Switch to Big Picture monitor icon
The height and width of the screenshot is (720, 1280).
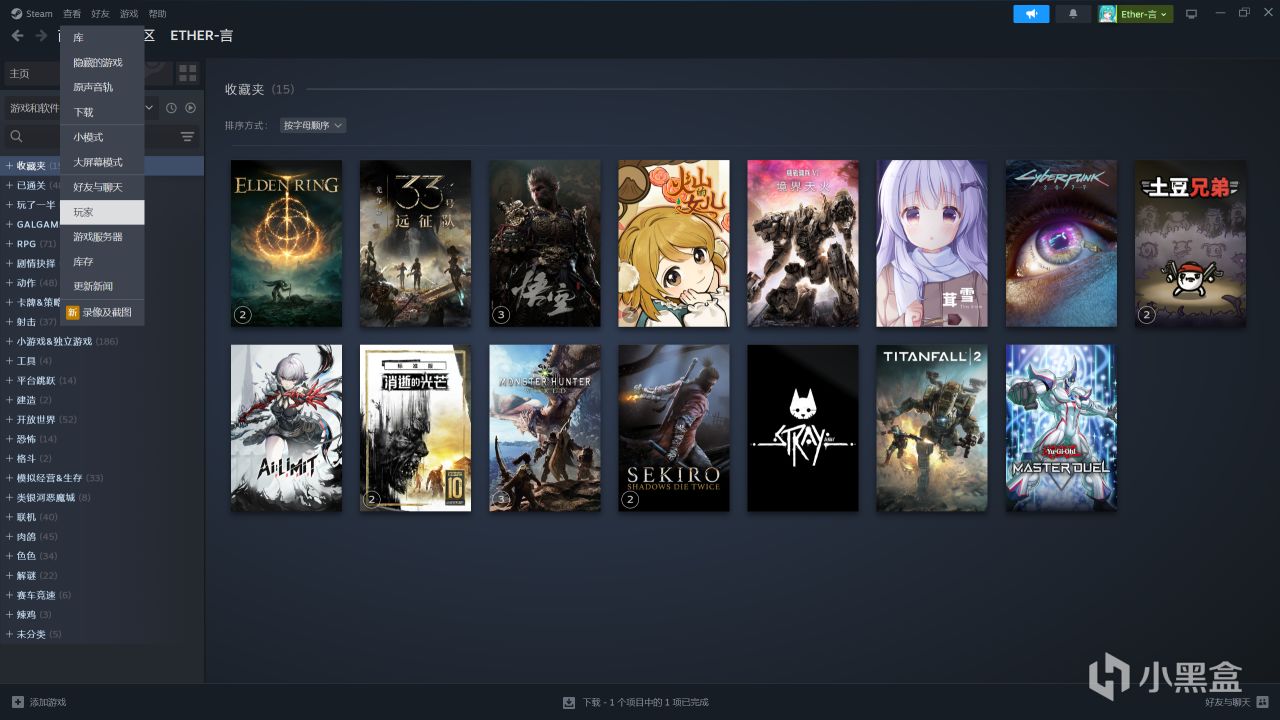click(x=1191, y=14)
